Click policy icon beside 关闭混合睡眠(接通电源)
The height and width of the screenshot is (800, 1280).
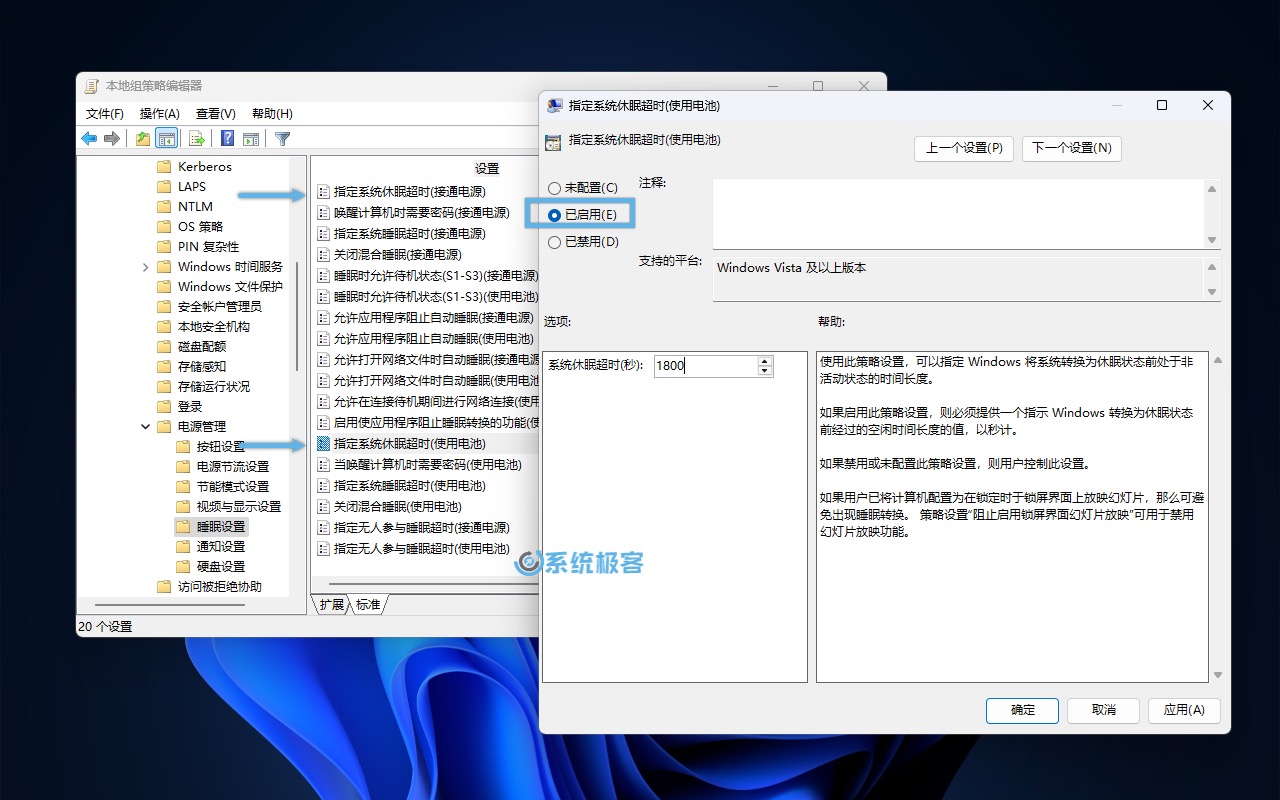point(323,254)
